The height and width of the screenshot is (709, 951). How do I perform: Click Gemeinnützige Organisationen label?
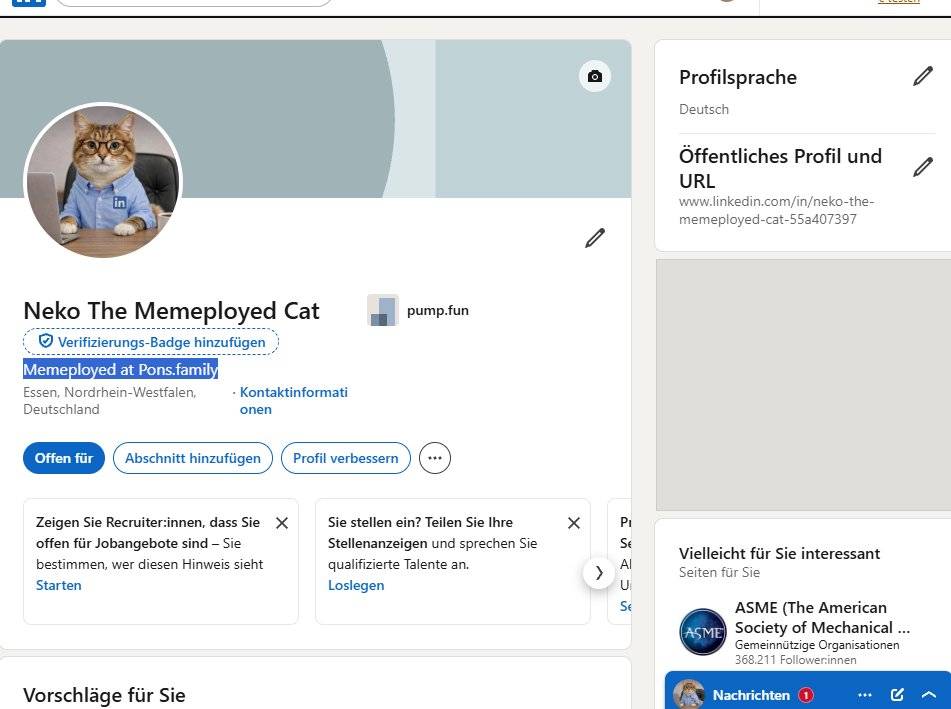pyautogui.click(x=817, y=645)
